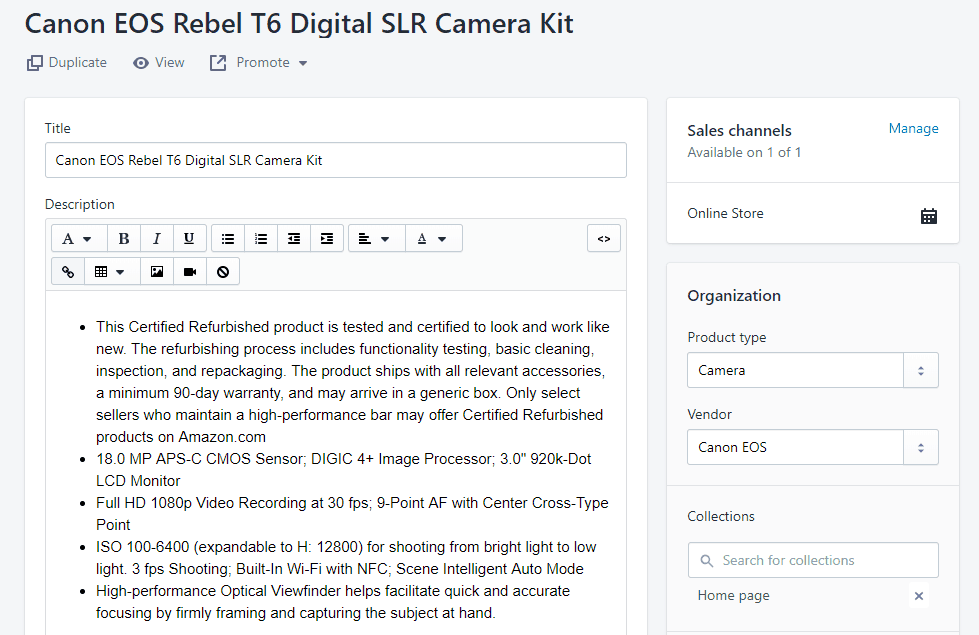The width and height of the screenshot is (979, 635).
Task: Insert an image into description
Action: [x=157, y=272]
